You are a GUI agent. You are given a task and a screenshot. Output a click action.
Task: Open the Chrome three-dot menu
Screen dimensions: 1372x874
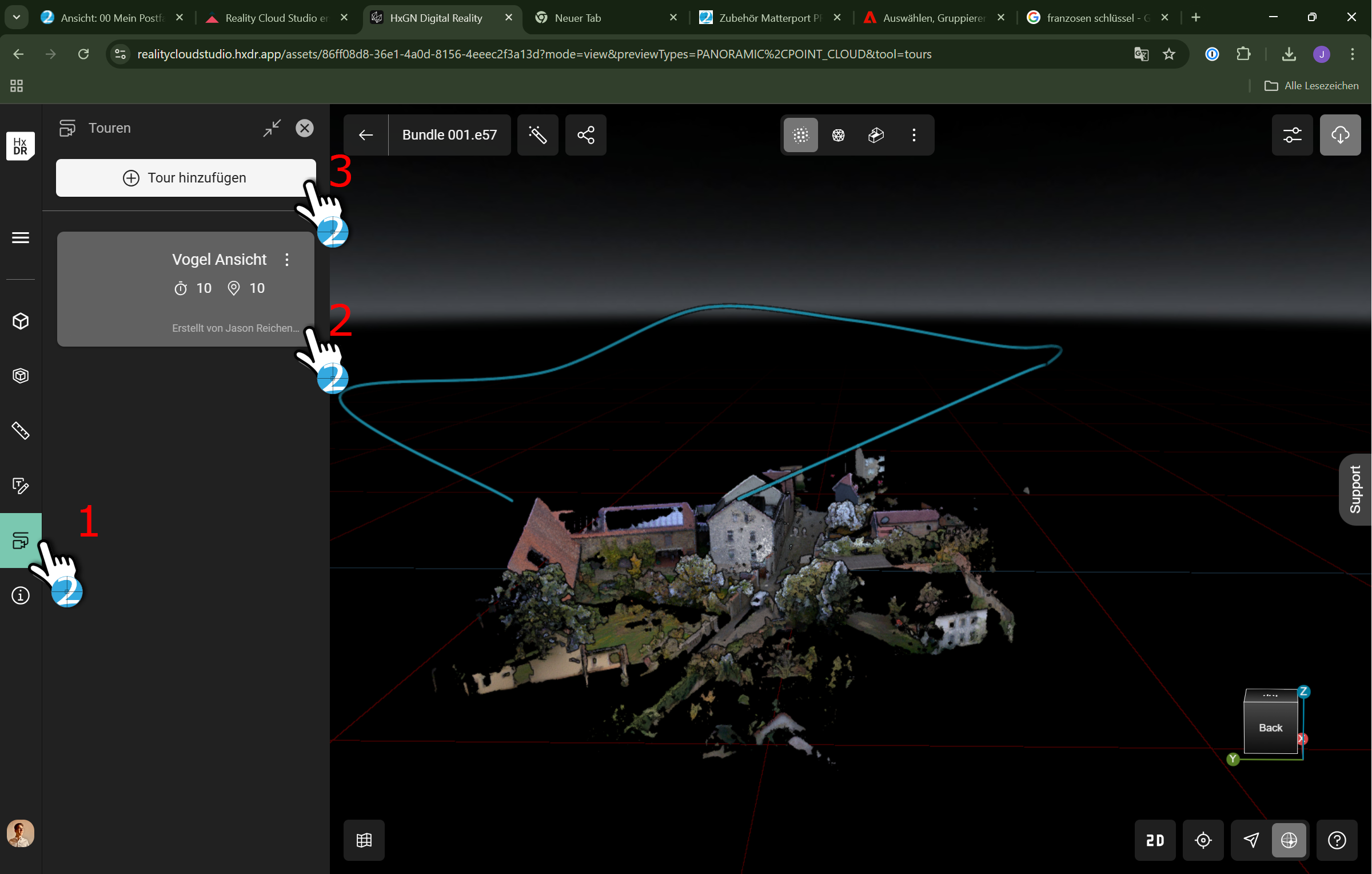click(1353, 54)
